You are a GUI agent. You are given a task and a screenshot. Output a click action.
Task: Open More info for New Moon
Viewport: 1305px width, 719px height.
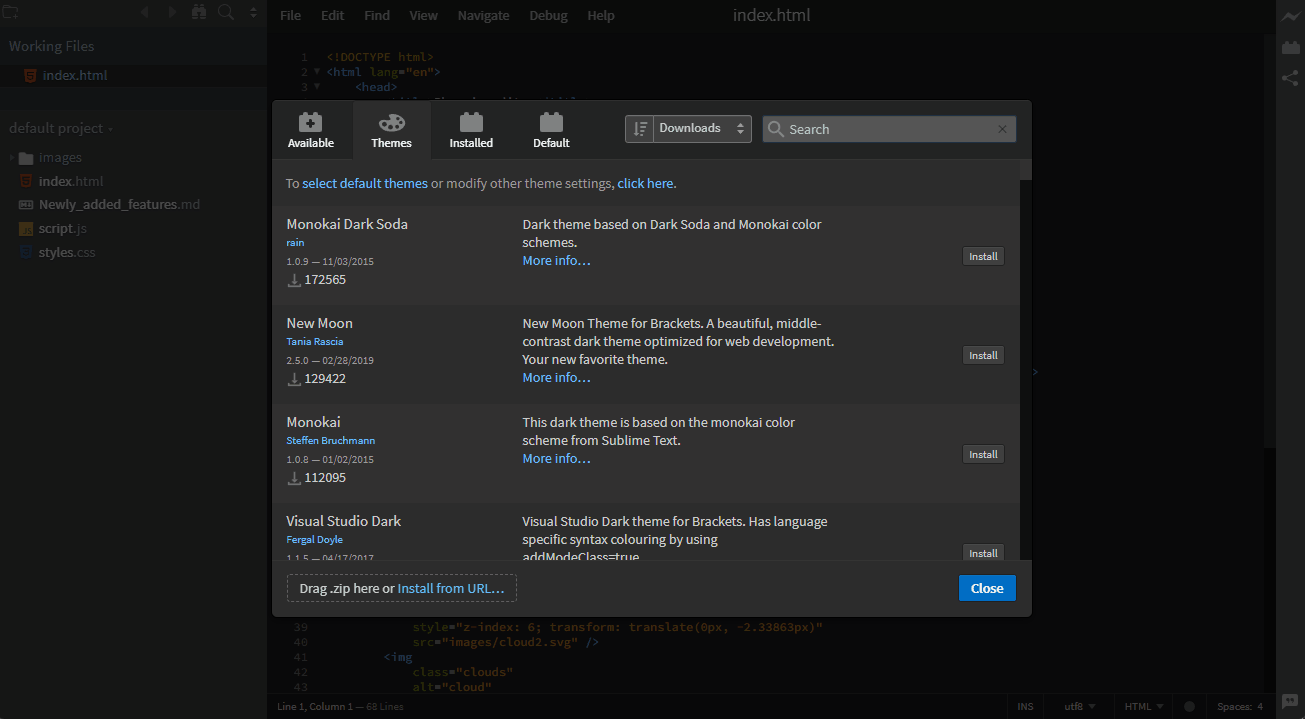(556, 377)
